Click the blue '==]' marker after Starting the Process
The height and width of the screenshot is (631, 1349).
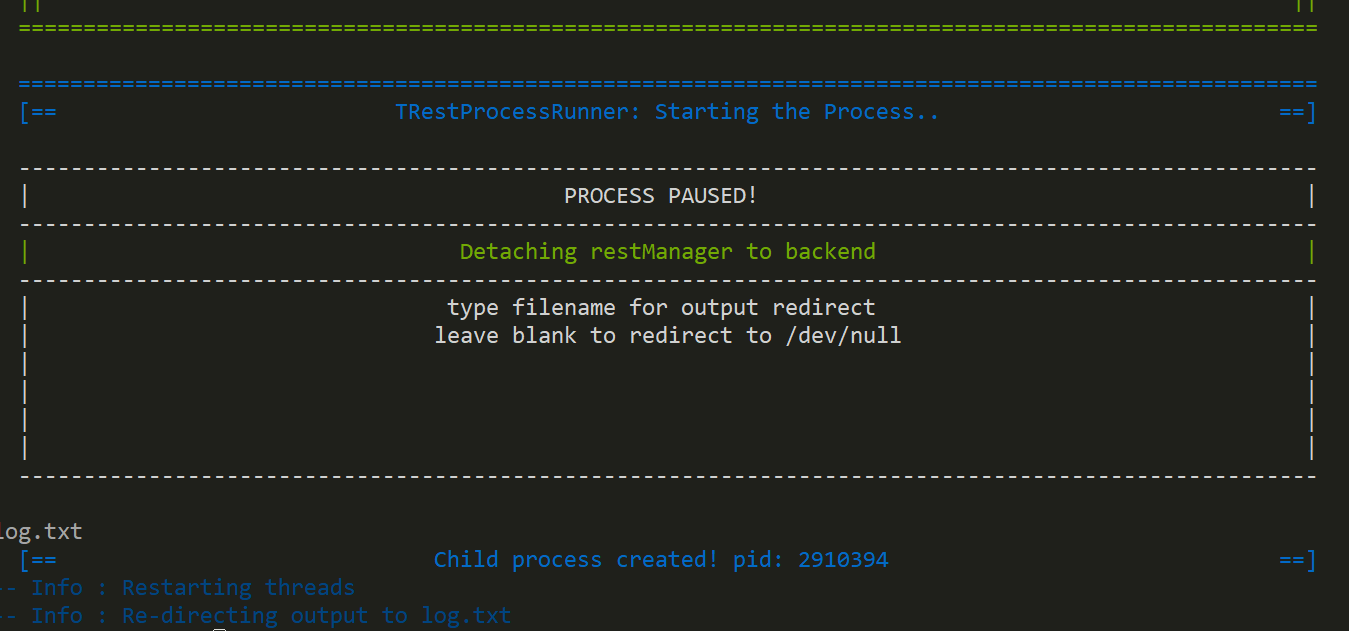pyautogui.click(x=1298, y=112)
